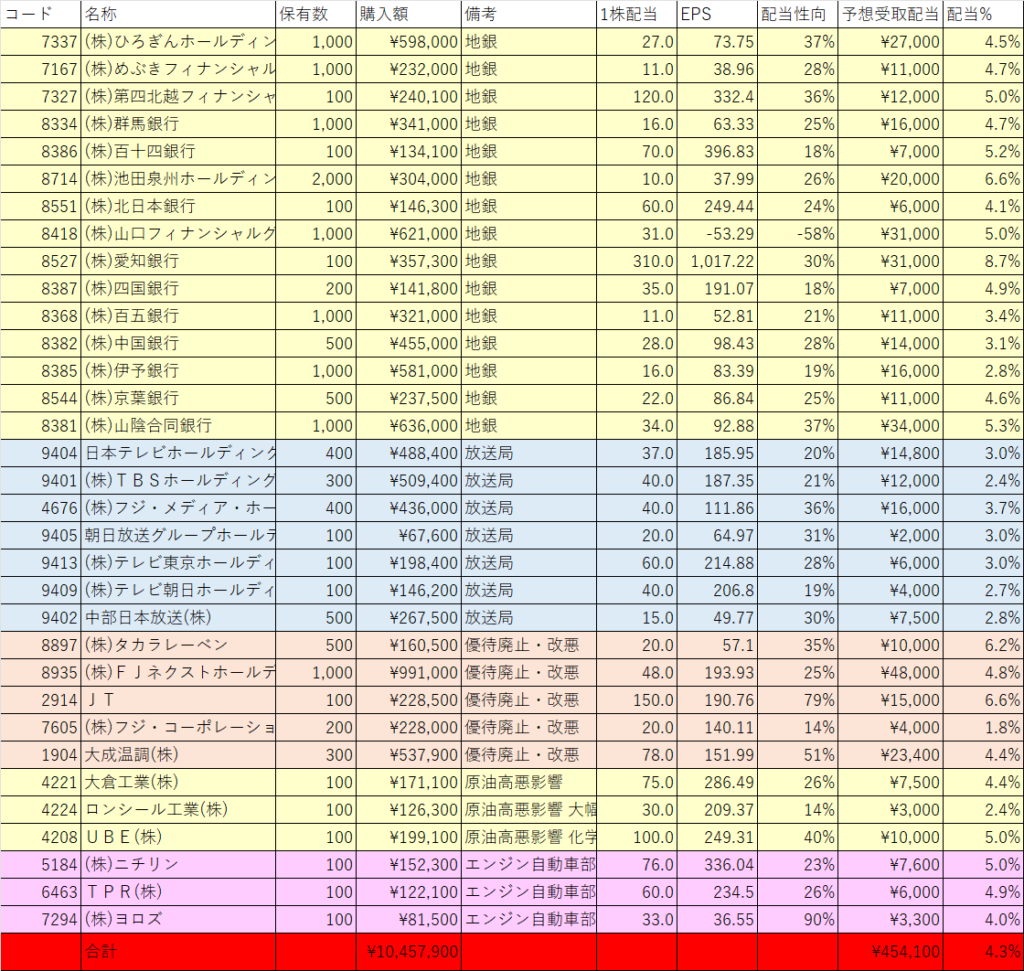Select the UBE name cell
This screenshot has width=1024, height=971.
click(179, 837)
